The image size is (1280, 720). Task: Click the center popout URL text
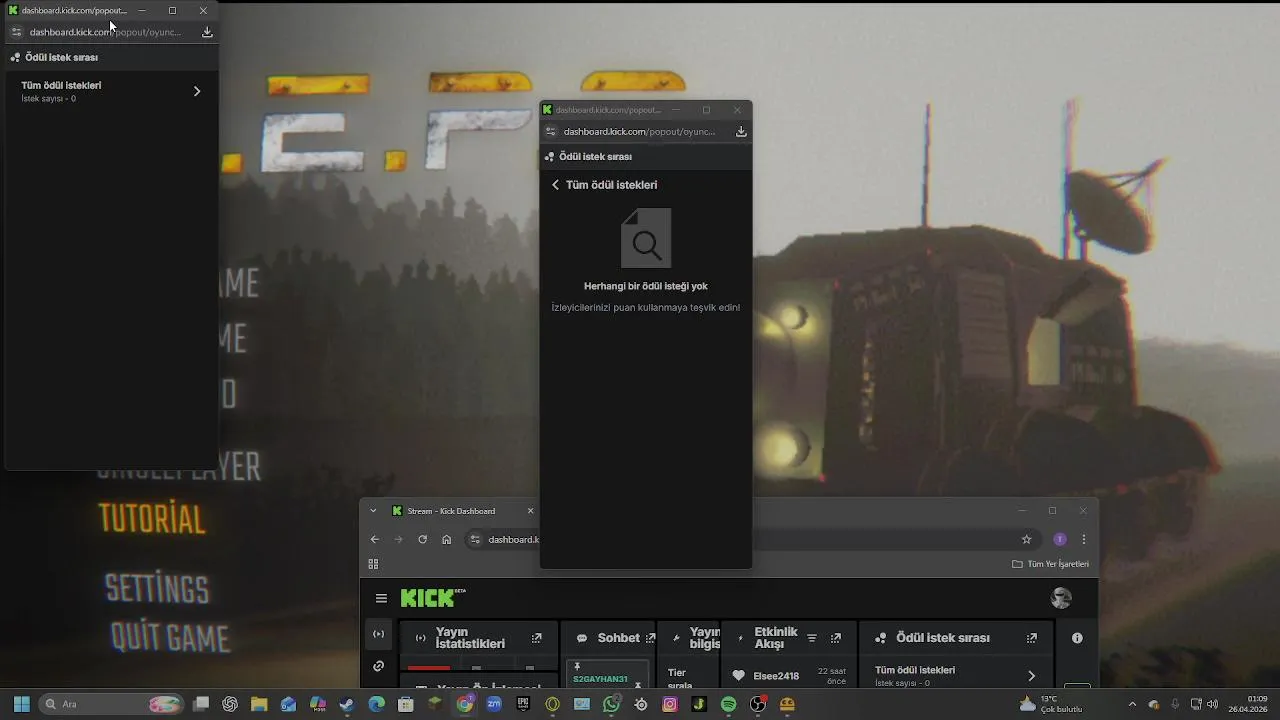click(639, 131)
